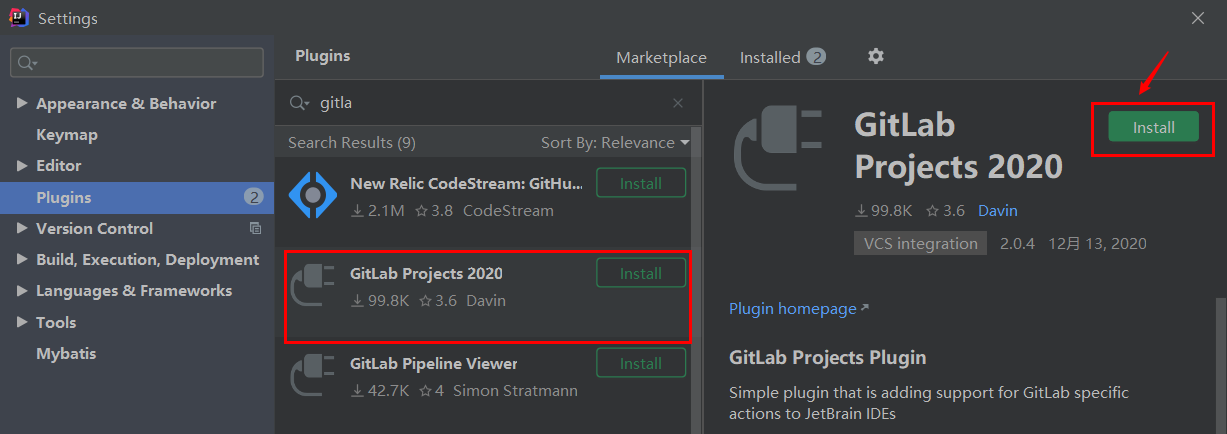The width and height of the screenshot is (1227, 434).
Task: Expand Languages & Frameworks section
Action: pyautogui.click(x=23, y=291)
